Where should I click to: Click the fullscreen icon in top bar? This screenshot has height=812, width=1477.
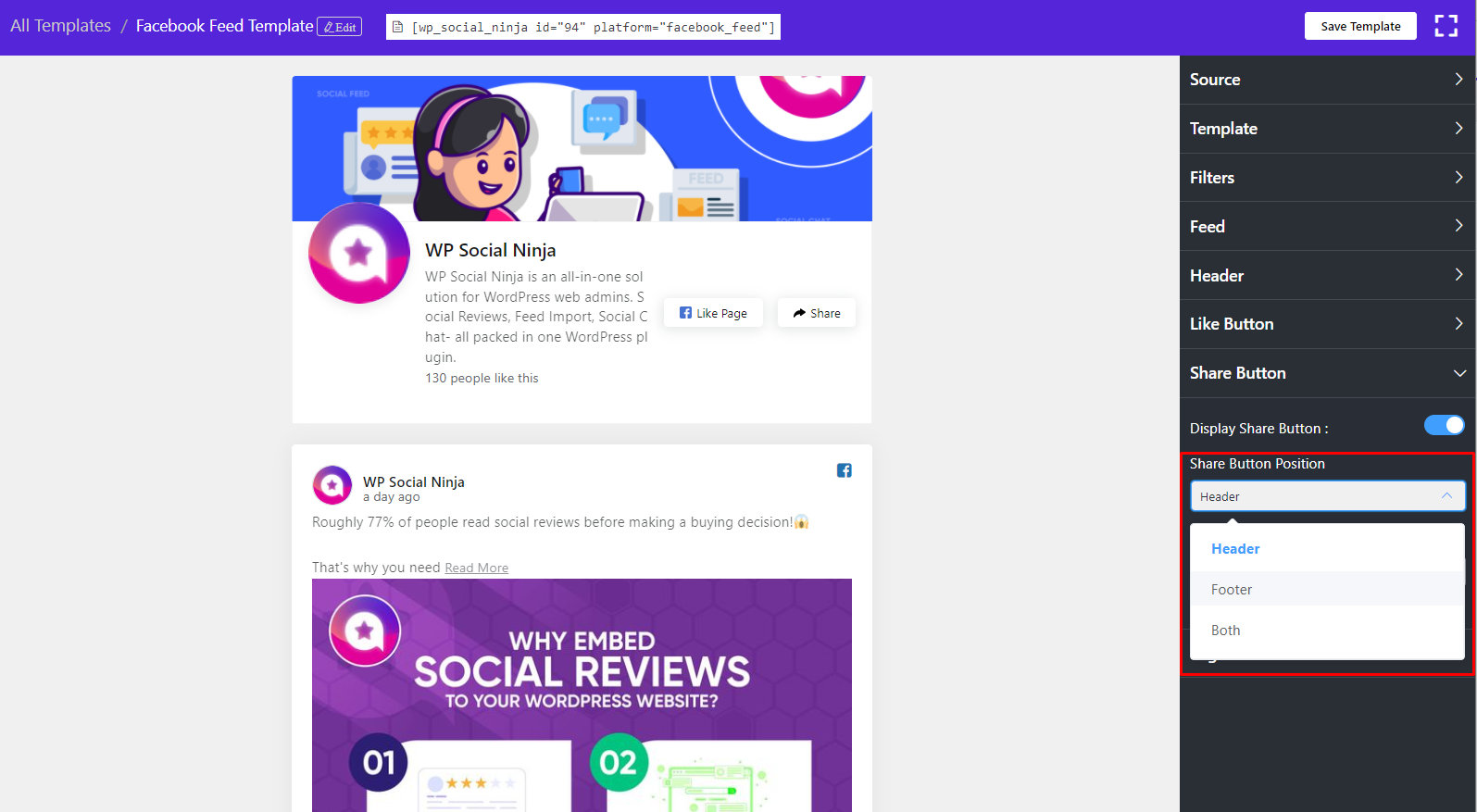click(1446, 26)
